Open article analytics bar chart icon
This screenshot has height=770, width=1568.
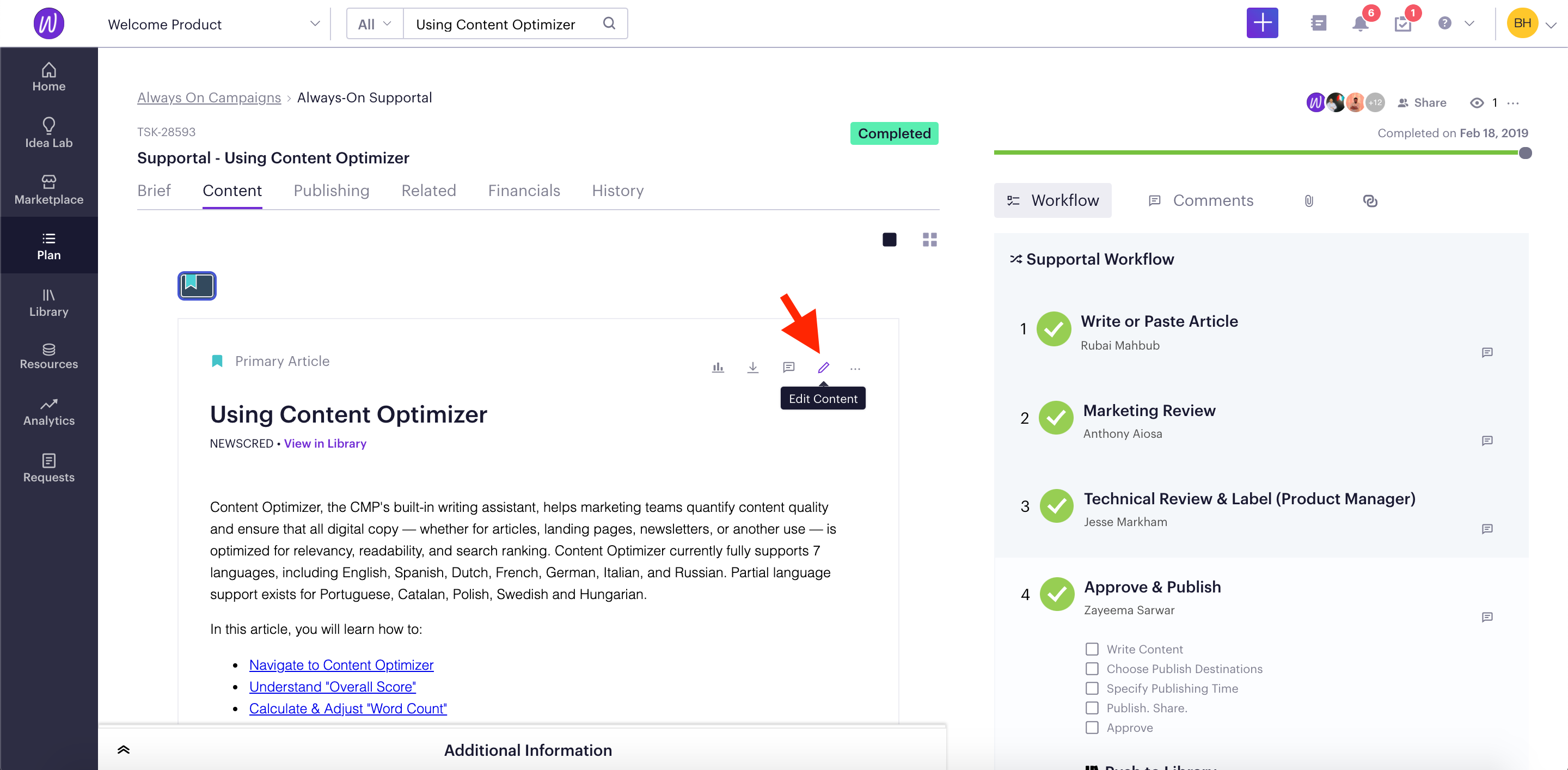point(718,367)
